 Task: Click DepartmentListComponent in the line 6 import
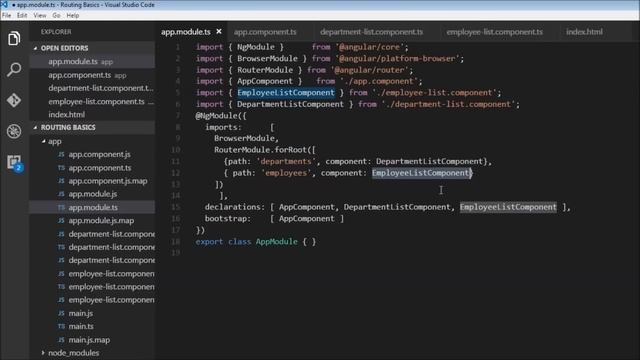point(290,104)
